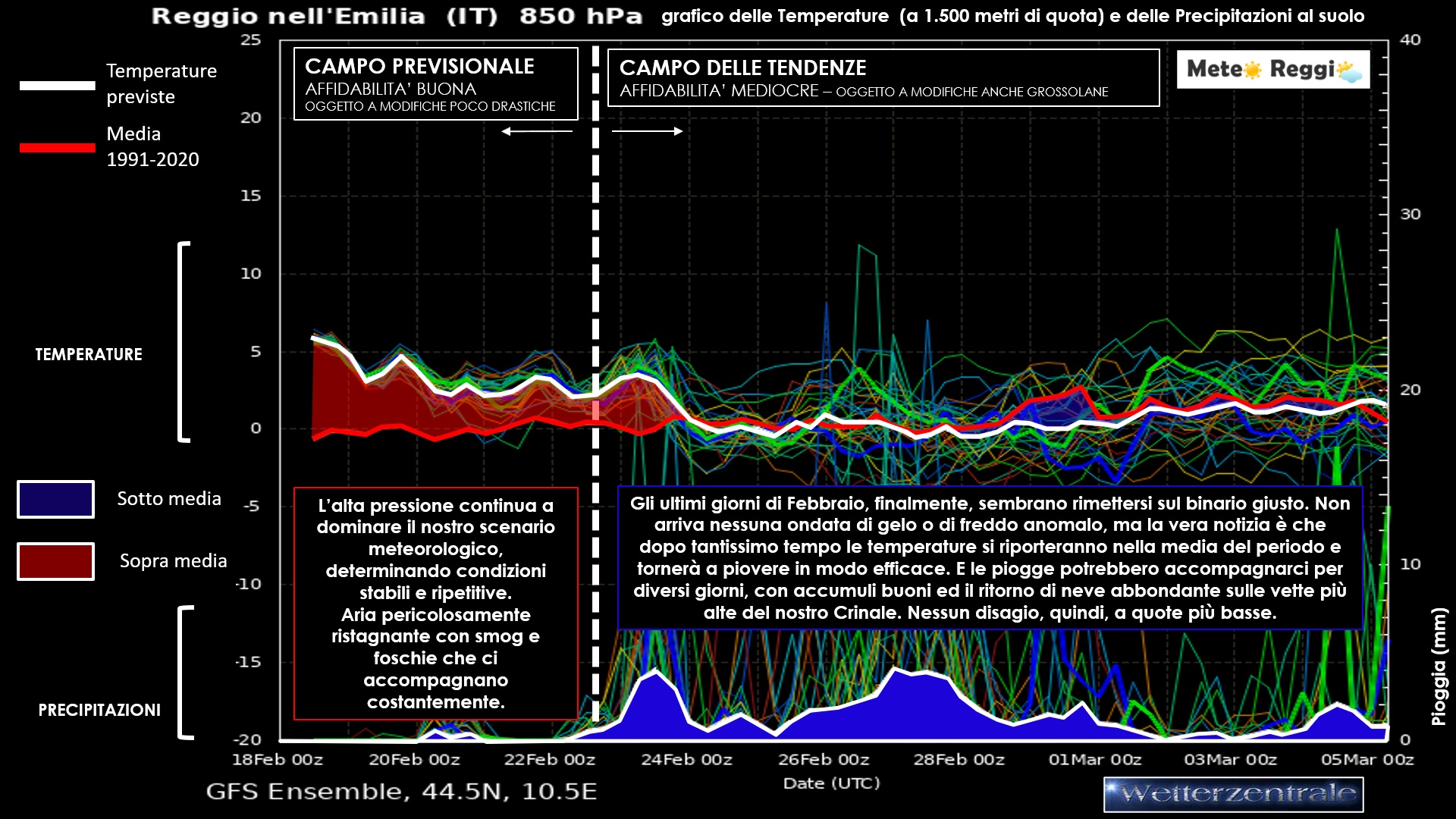Click the left-pointing arrow under Campo Previsionale
The width and height of the screenshot is (1456, 819).
pos(537,131)
